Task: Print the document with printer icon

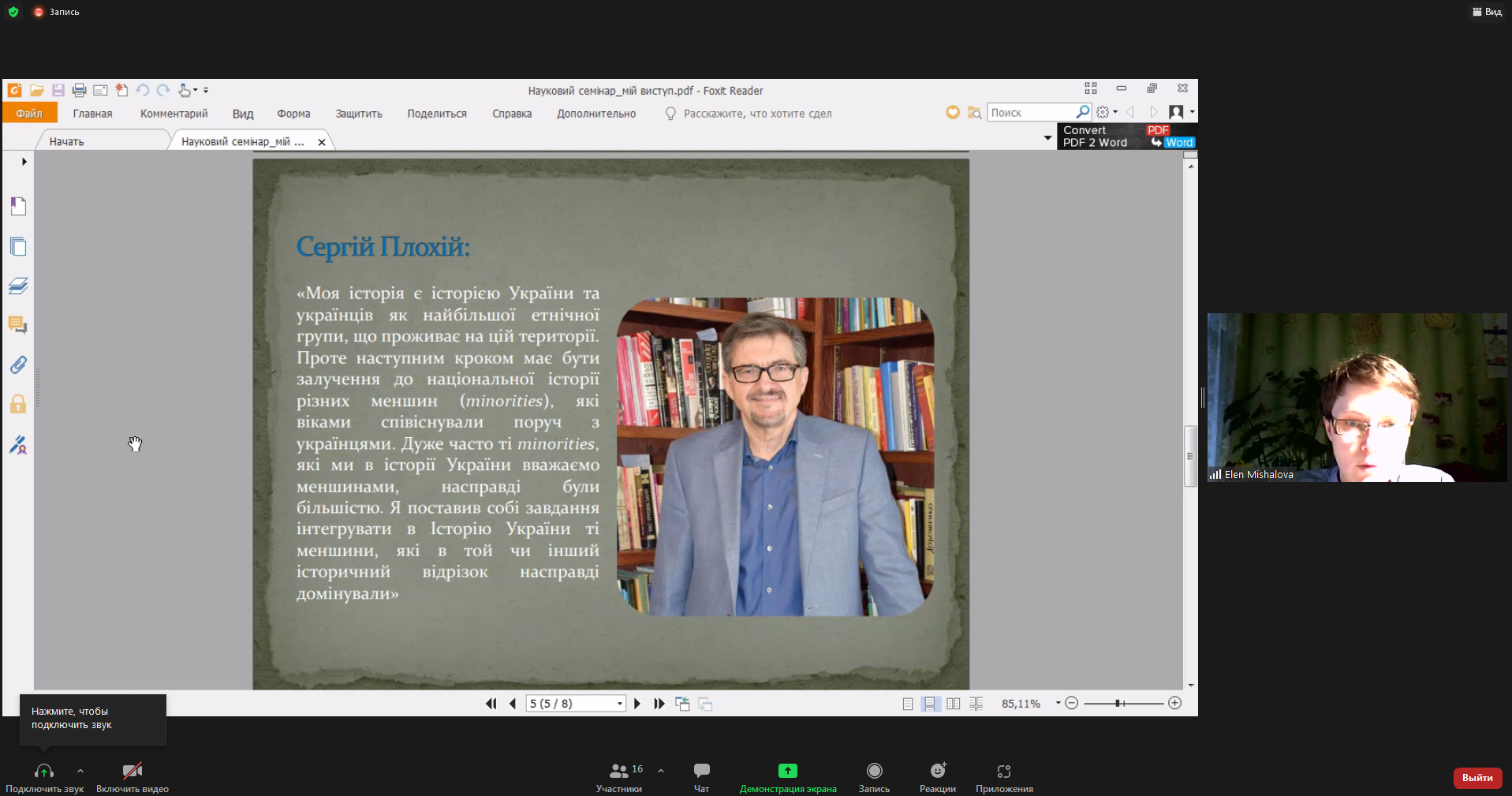Action: point(79,90)
